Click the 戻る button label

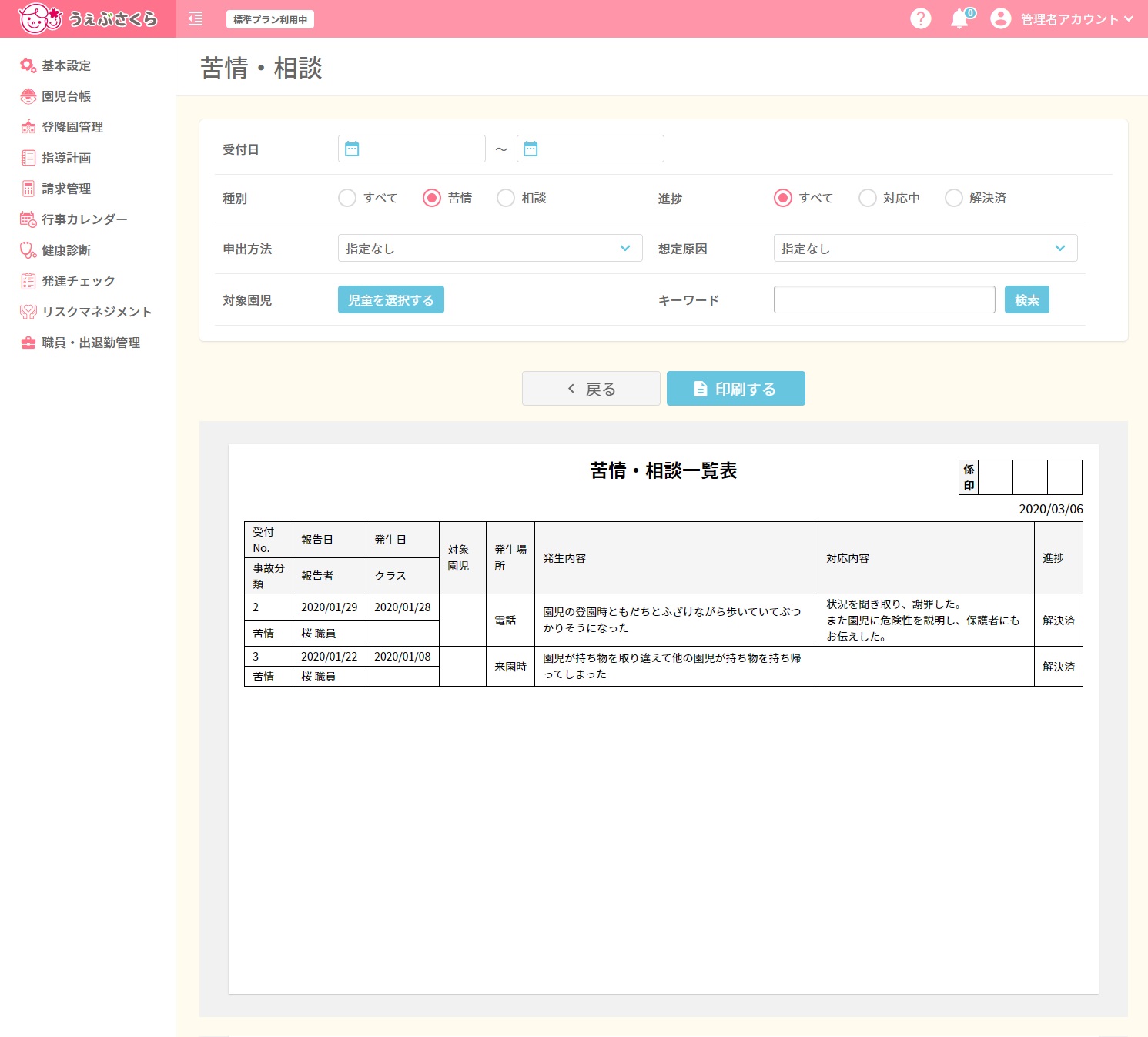click(601, 389)
